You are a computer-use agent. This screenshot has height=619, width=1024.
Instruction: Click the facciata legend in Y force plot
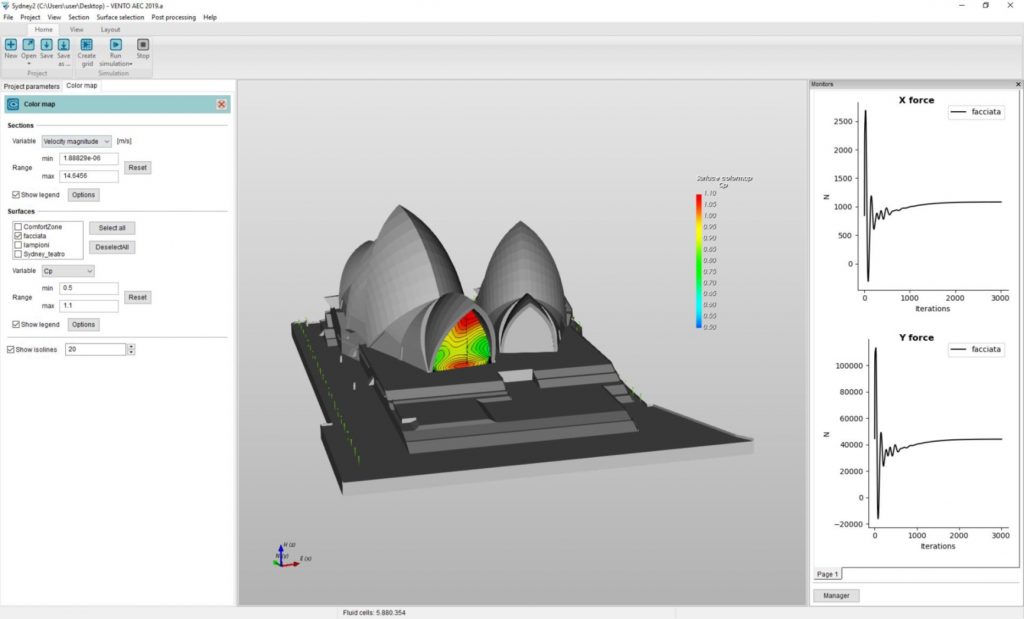[976, 349]
